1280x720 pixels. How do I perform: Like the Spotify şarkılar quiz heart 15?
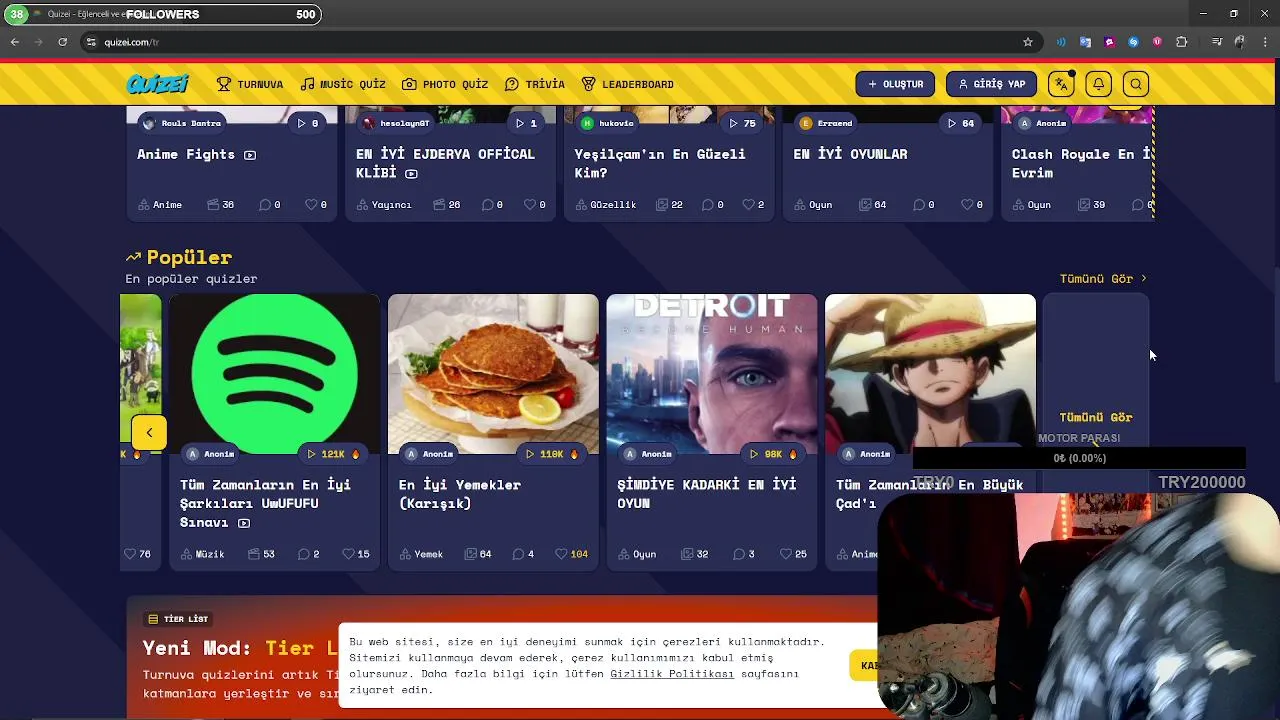(x=355, y=554)
